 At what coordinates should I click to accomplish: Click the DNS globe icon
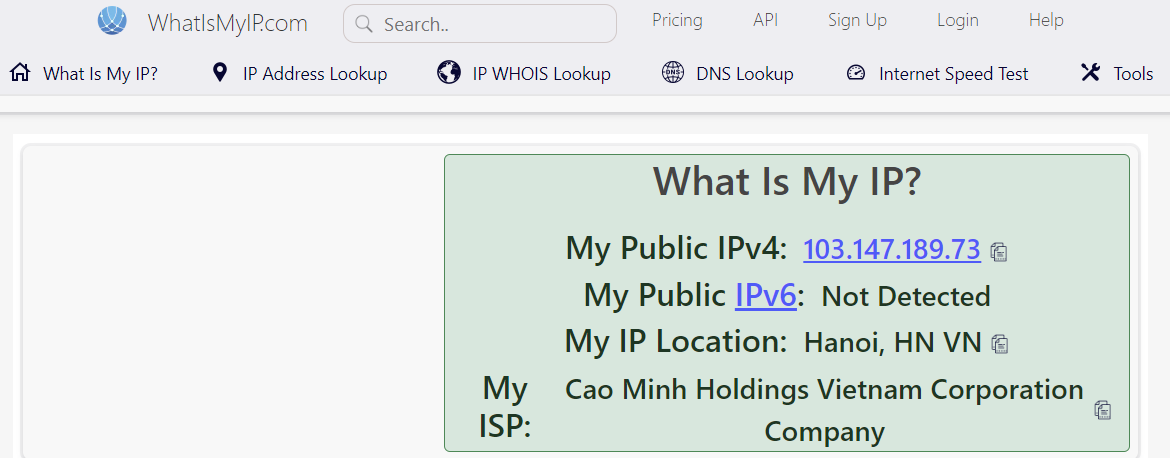click(673, 73)
